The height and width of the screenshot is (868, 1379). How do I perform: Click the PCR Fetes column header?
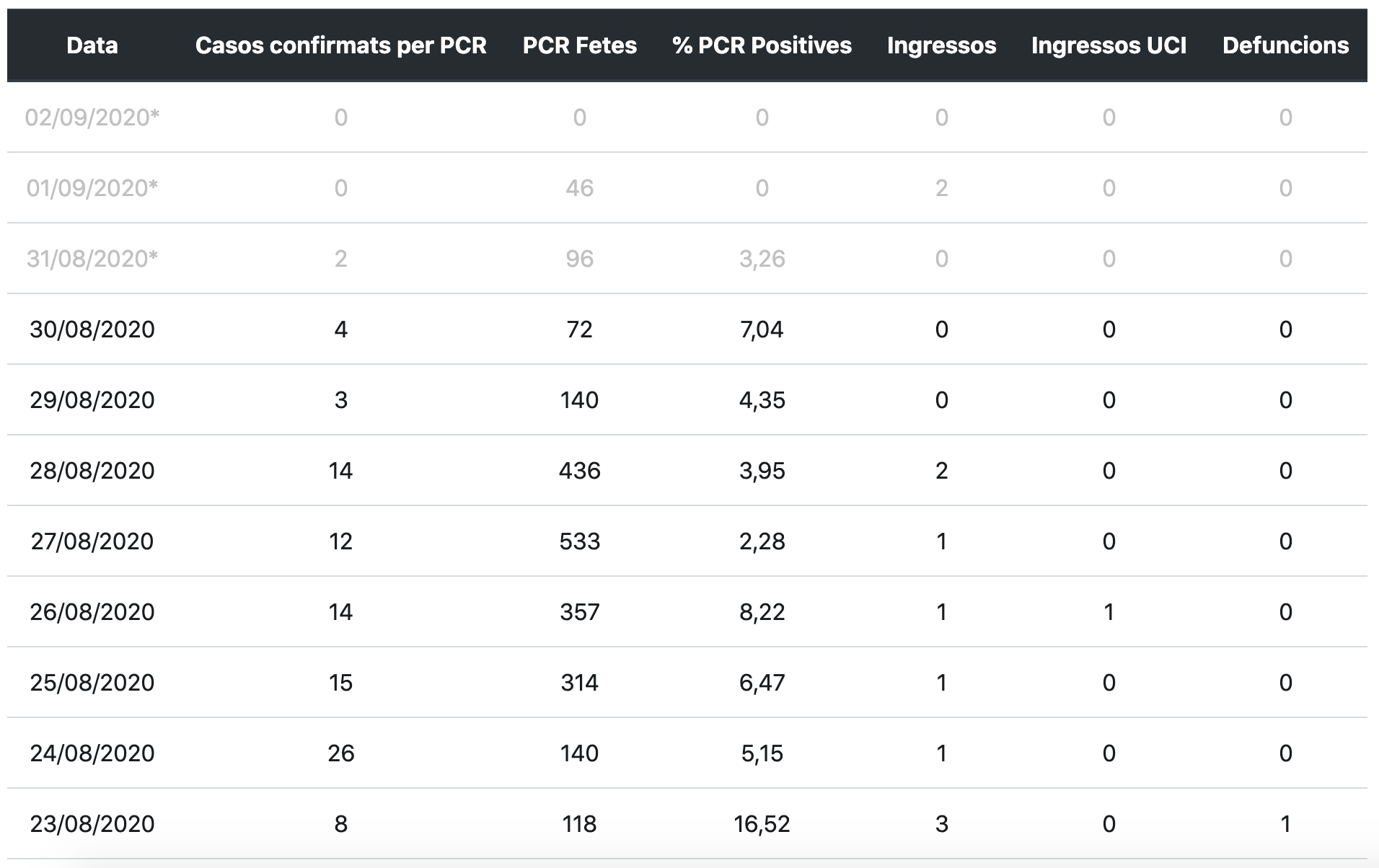coord(579,45)
